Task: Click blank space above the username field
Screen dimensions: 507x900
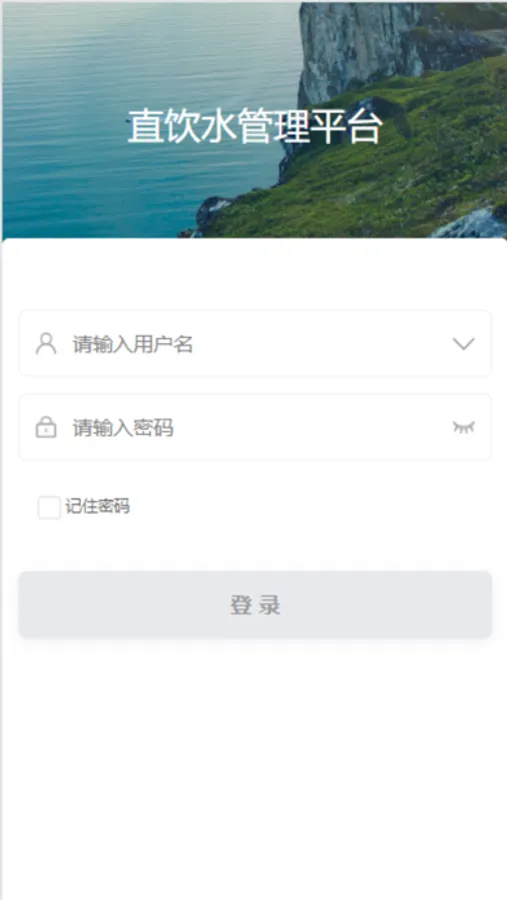Action: (x=255, y=276)
